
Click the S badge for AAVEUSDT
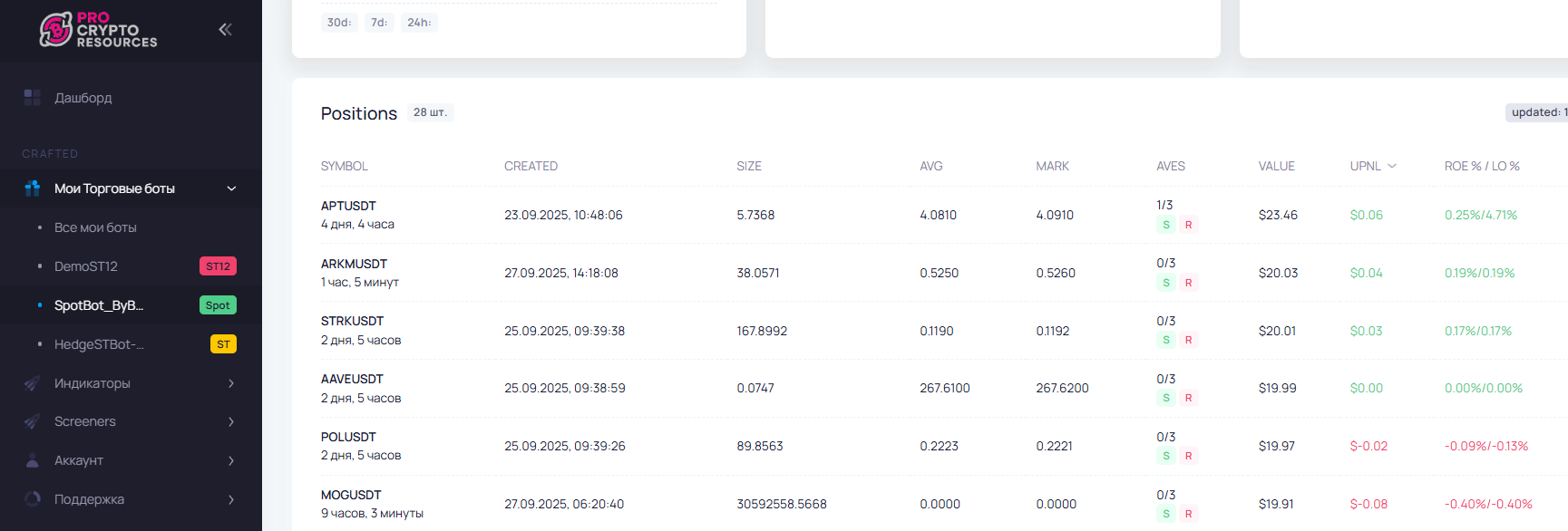(1166, 398)
